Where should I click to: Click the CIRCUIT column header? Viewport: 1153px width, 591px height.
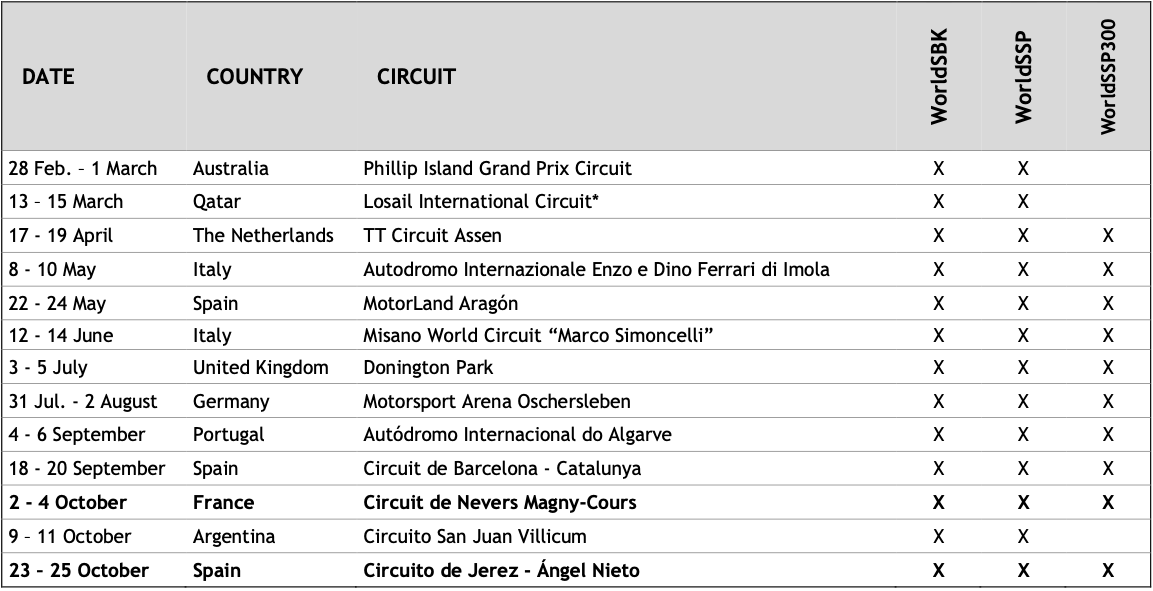pyautogui.click(x=416, y=77)
